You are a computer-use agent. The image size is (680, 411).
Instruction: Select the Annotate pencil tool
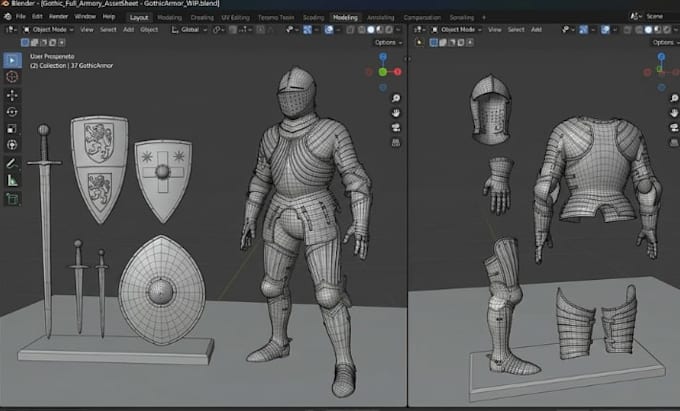point(12,163)
